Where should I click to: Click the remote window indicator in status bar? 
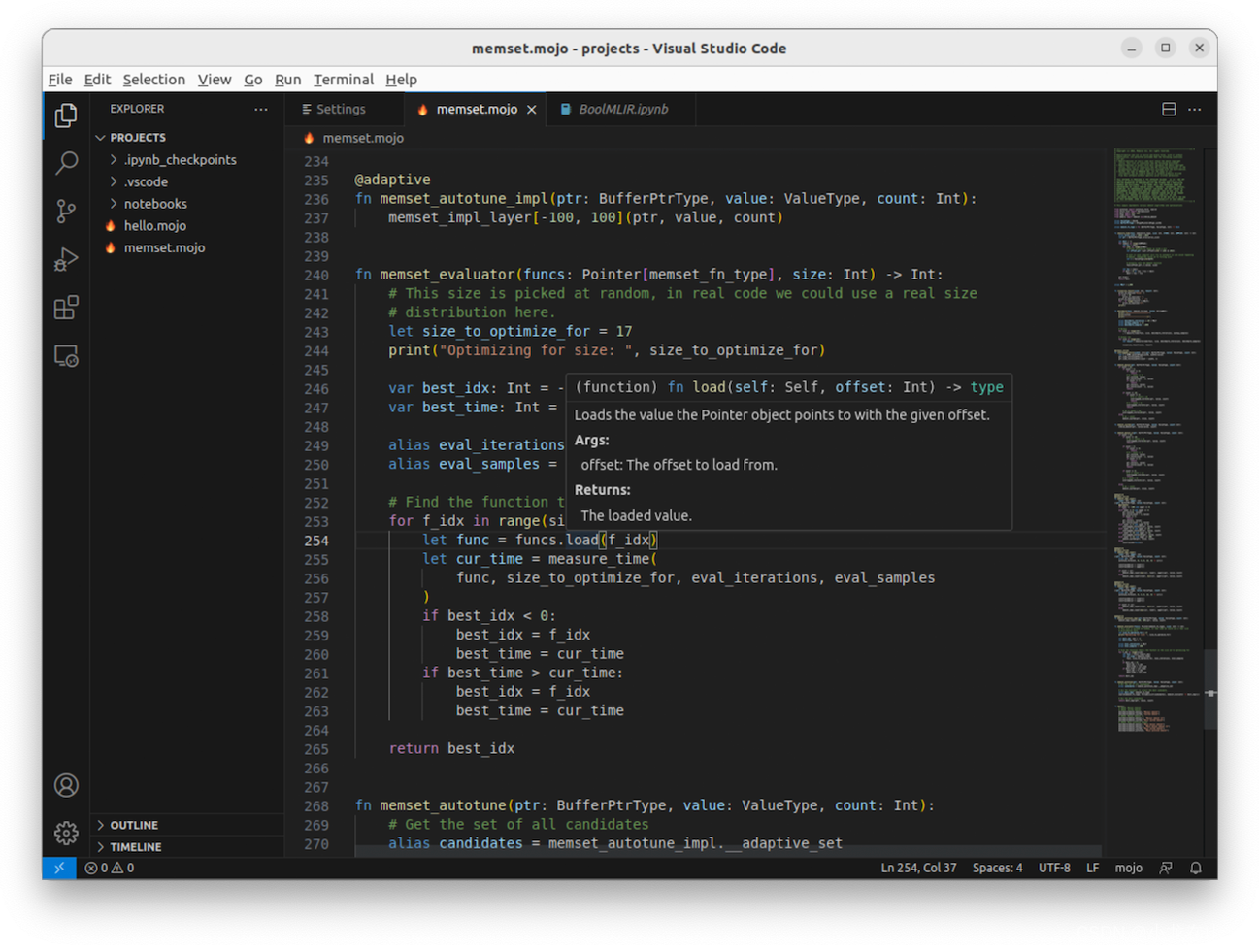coord(59,868)
